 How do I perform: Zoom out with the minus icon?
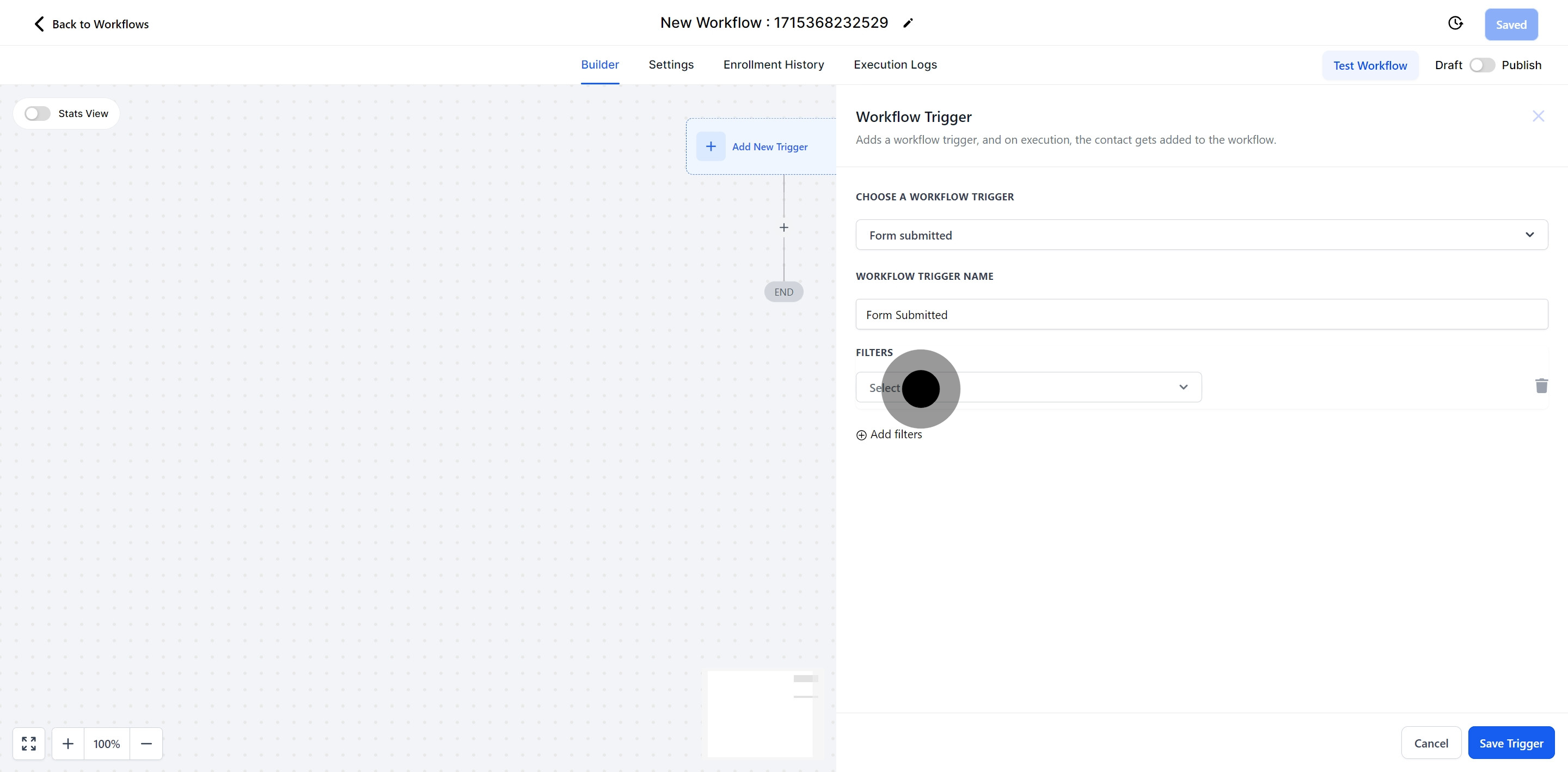click(146, 743)
